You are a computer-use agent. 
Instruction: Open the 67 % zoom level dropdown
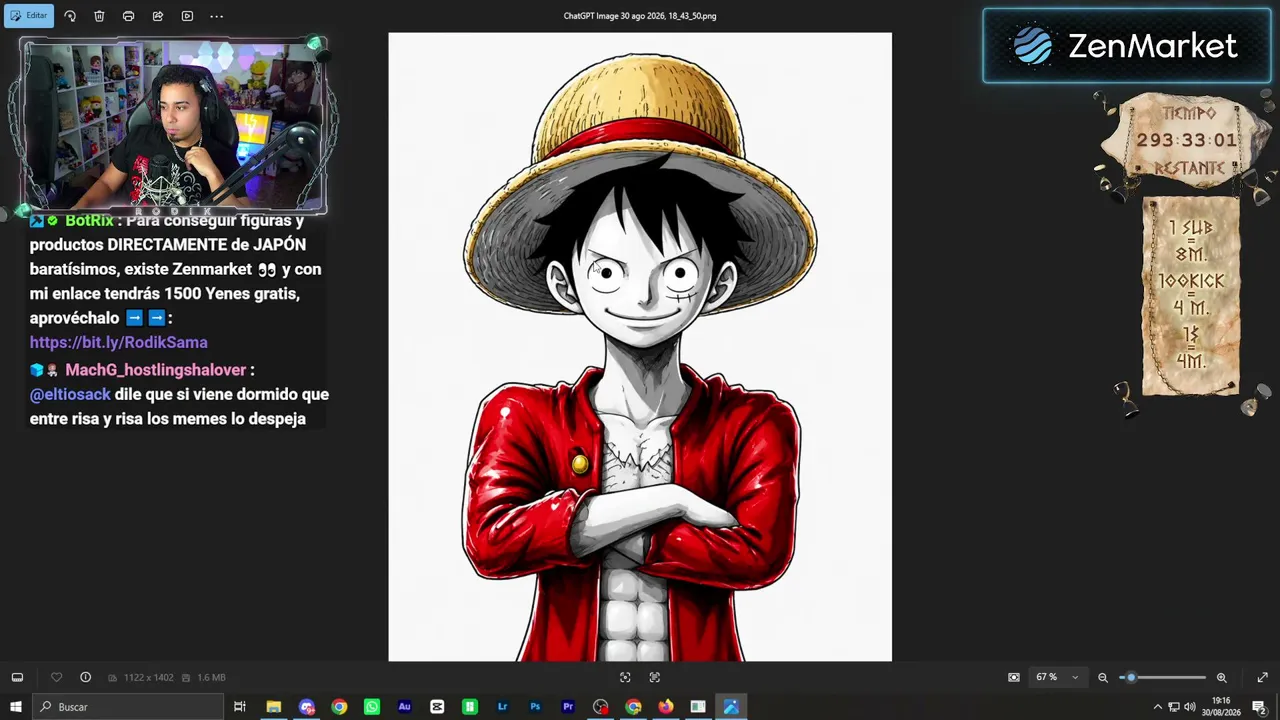[x=1057, y=677]
